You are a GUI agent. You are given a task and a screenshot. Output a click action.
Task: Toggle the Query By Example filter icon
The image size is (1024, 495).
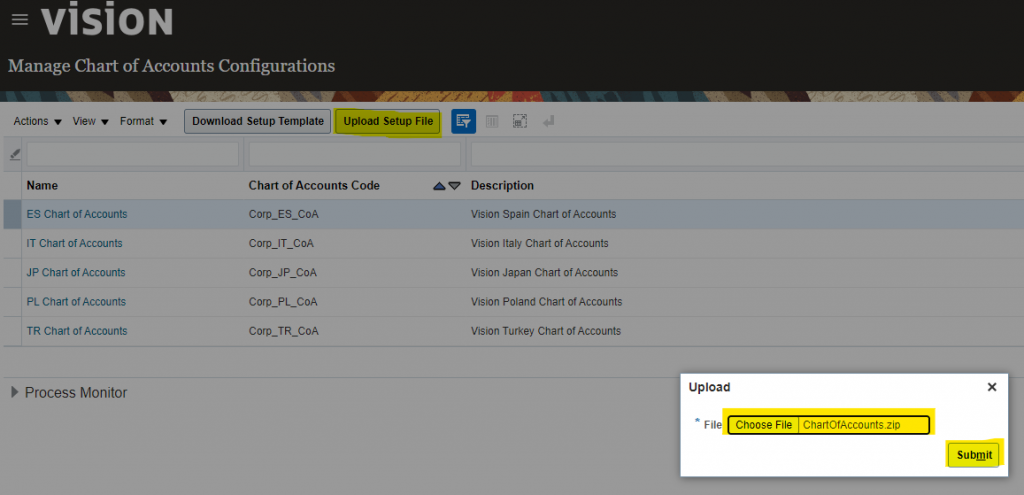pos(462,121)
